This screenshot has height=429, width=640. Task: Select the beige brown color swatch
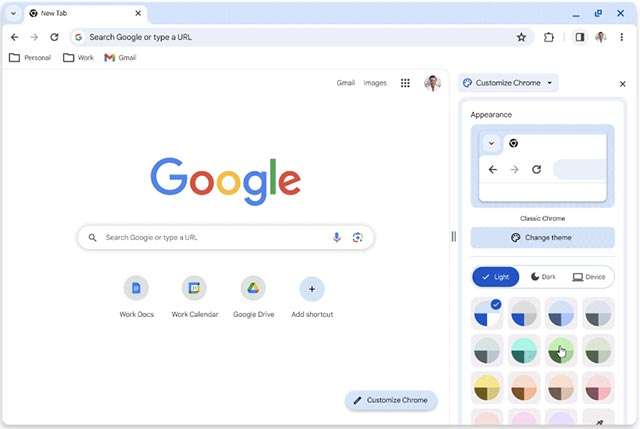(561, 388)
